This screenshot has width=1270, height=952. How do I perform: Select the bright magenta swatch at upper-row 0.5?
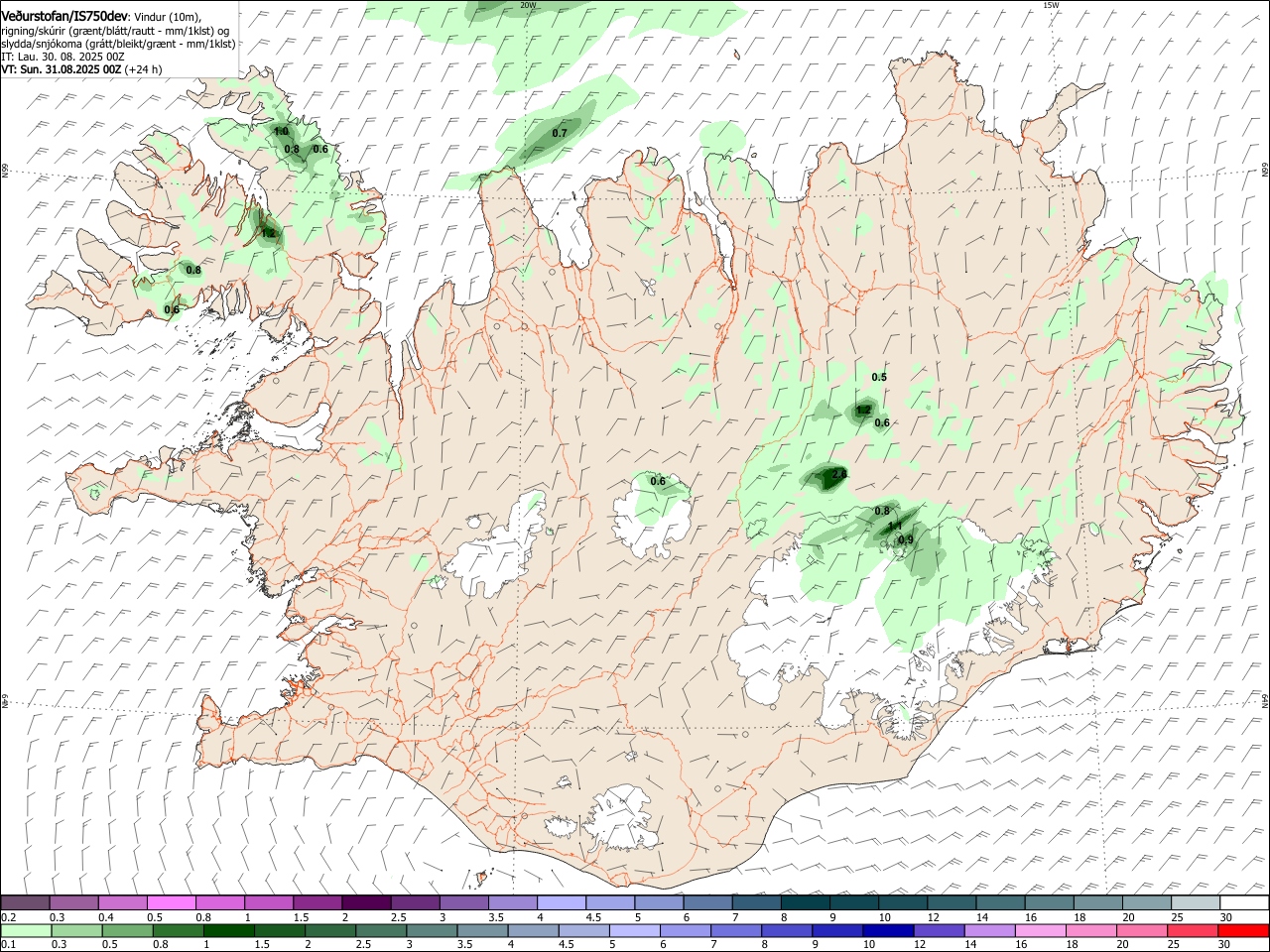point(172,902)
